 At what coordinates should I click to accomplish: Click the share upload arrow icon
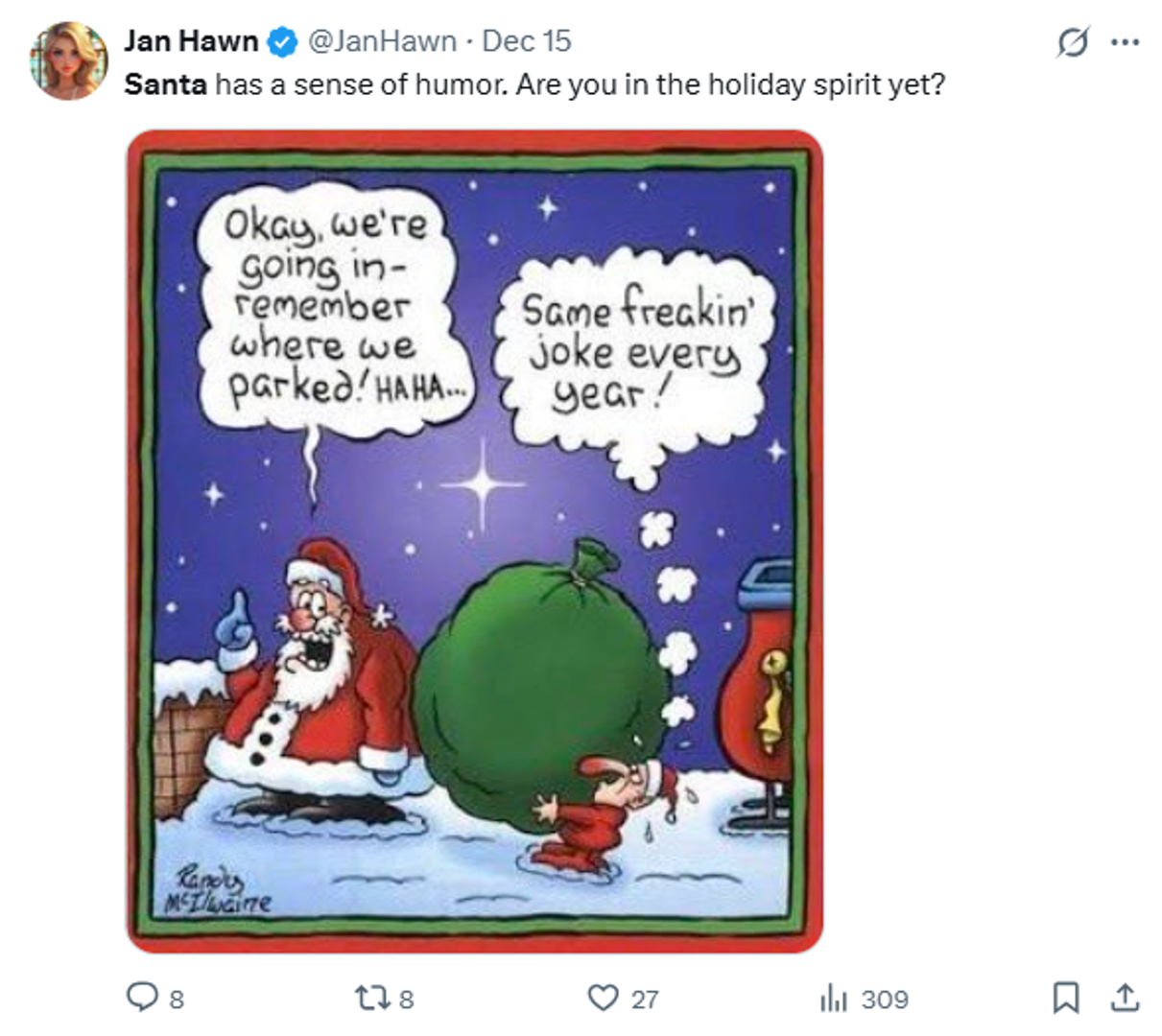pos(1124,998)
